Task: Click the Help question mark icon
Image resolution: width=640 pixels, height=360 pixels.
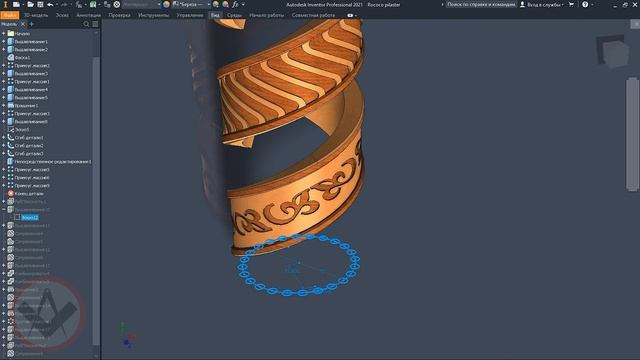Action: click(x=585, y=4)
